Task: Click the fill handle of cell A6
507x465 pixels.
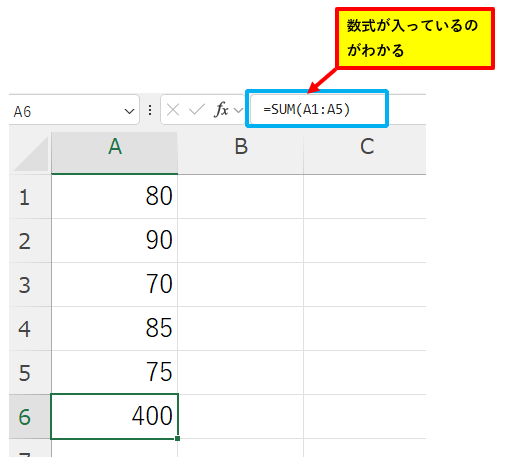Action: pos(177,438)
